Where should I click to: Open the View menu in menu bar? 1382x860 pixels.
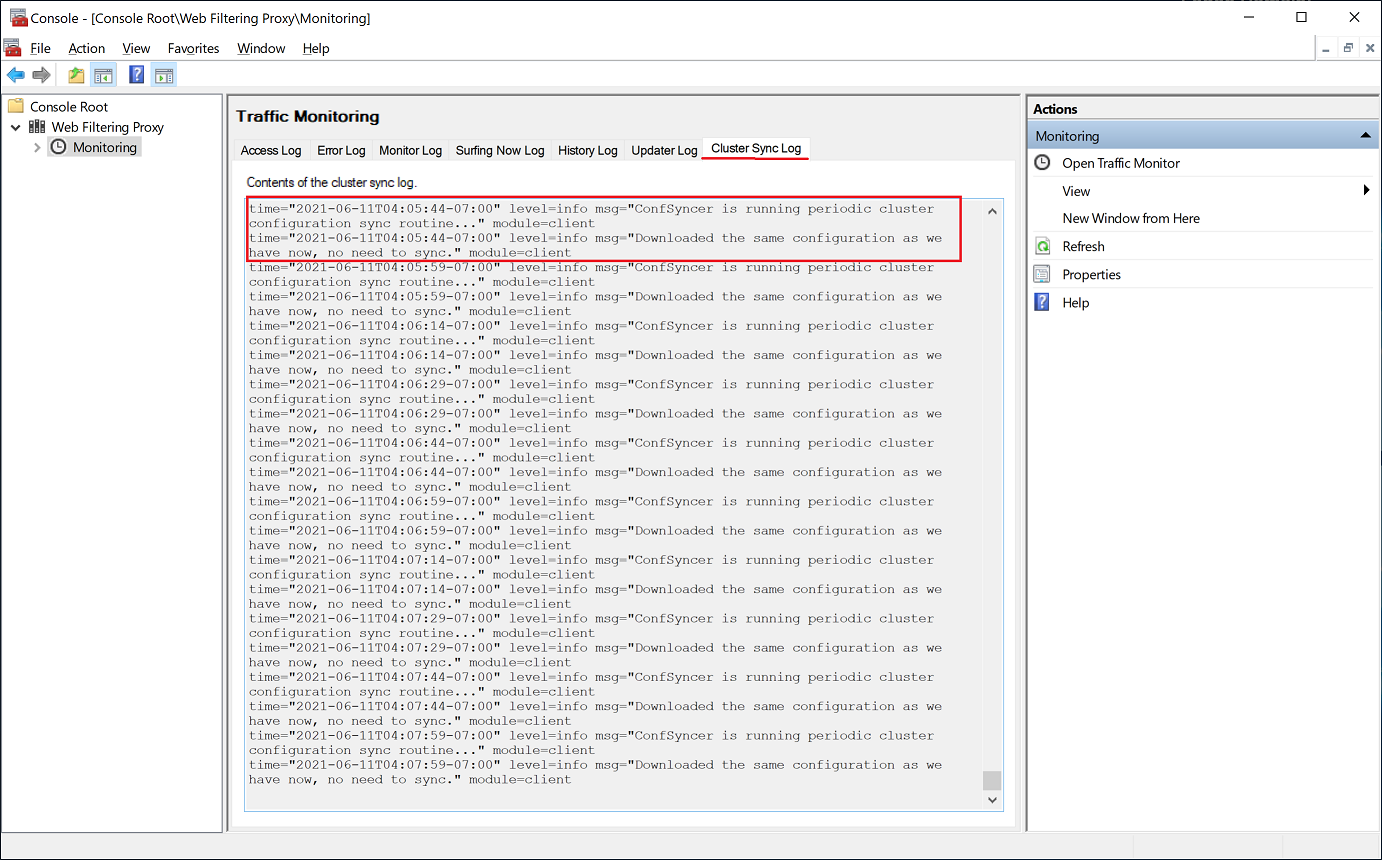[136, 48]
